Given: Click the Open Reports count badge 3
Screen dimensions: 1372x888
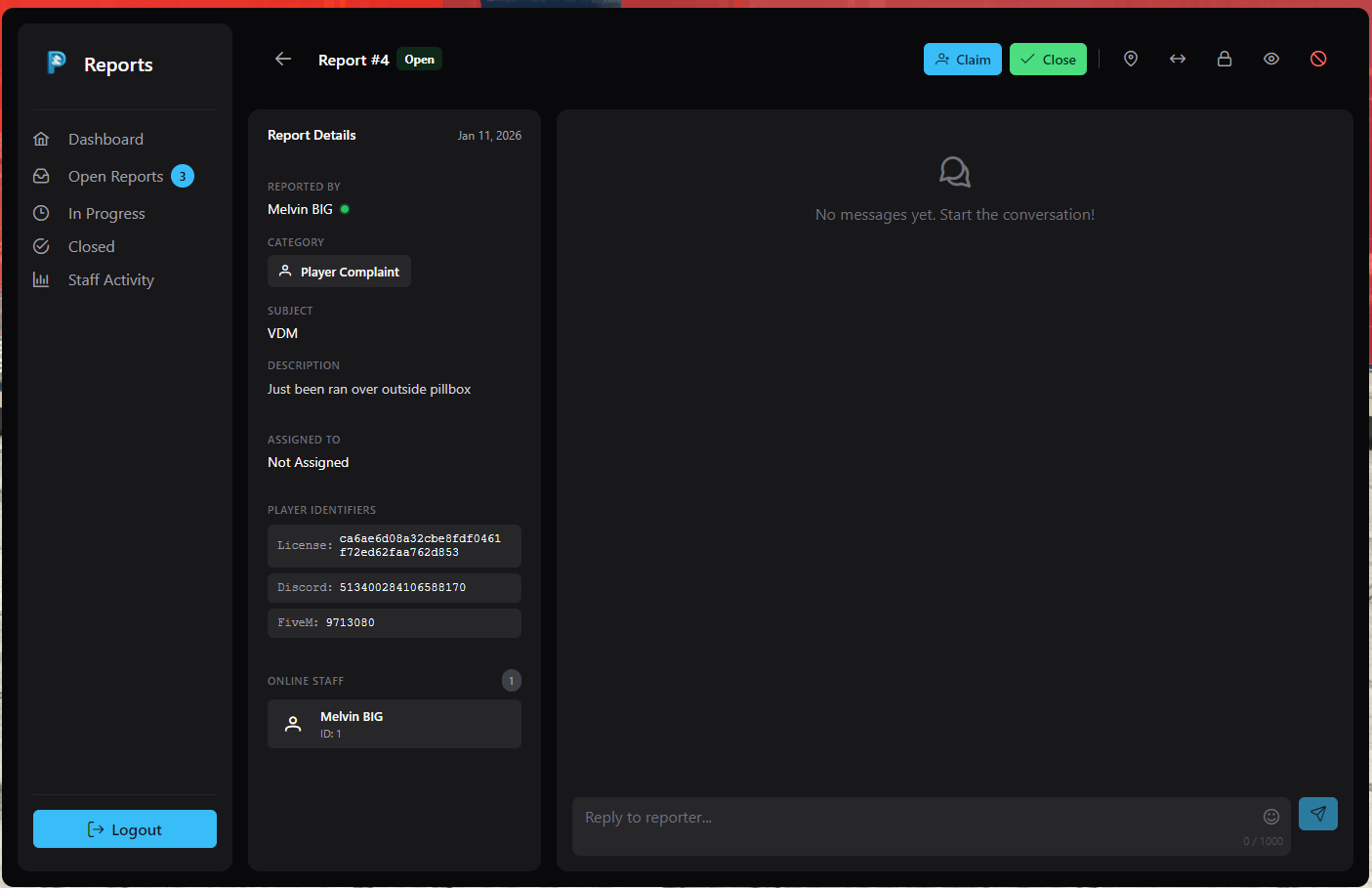Looking at the screenshot, I should [x=183, y=176].
